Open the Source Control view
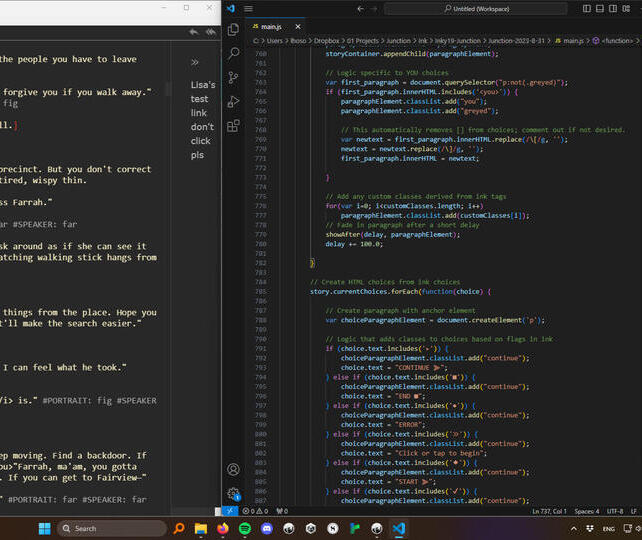 (233, 78)
